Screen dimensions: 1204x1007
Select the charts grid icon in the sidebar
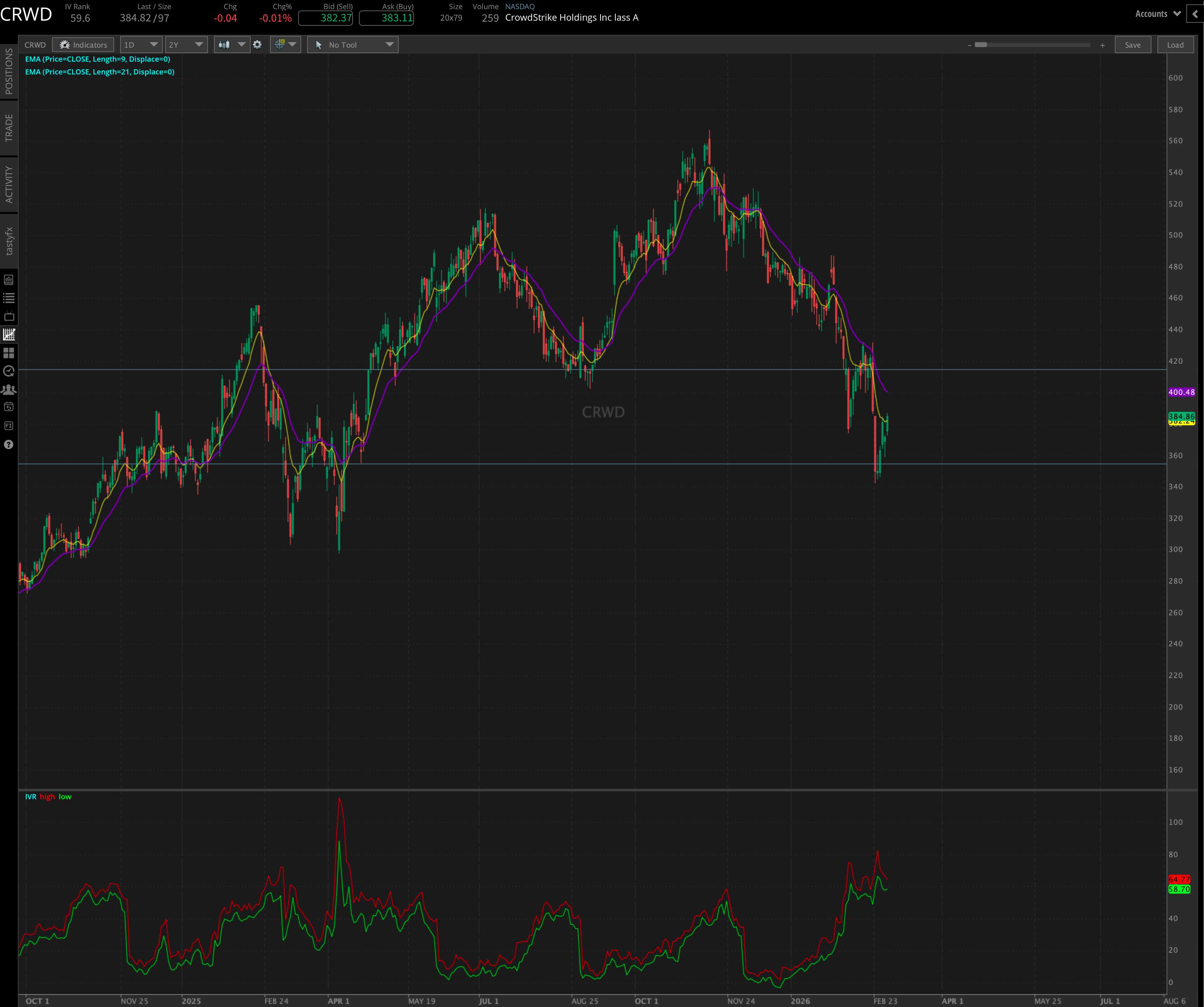tap(8, 335)
